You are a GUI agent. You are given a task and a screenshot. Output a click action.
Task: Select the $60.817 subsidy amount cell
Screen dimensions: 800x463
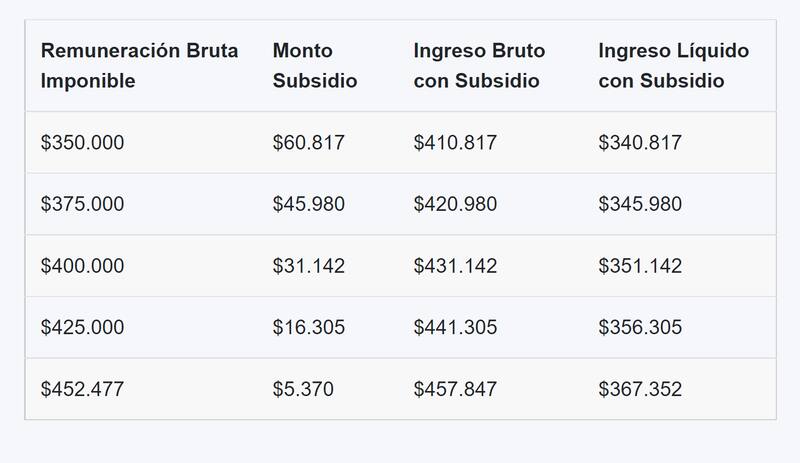click(308, 143)
